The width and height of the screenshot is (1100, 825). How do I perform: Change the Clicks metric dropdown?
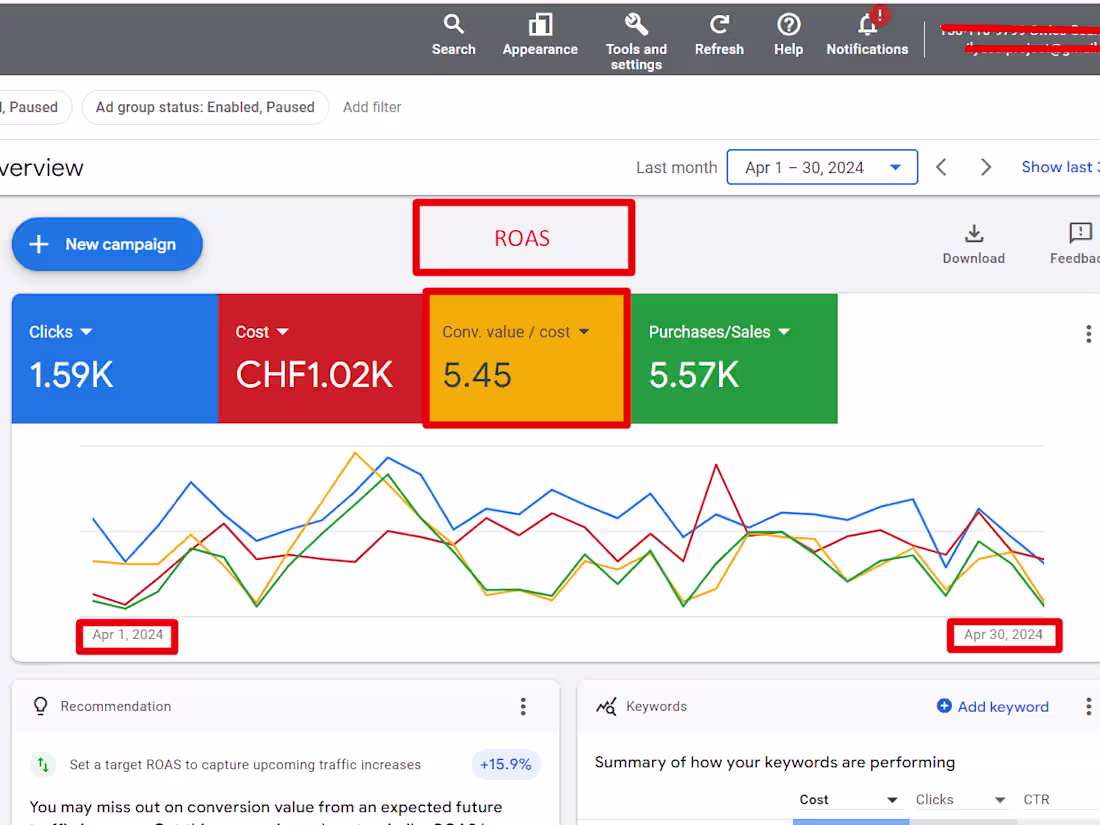pyautogui.click(x=60, y=332)
